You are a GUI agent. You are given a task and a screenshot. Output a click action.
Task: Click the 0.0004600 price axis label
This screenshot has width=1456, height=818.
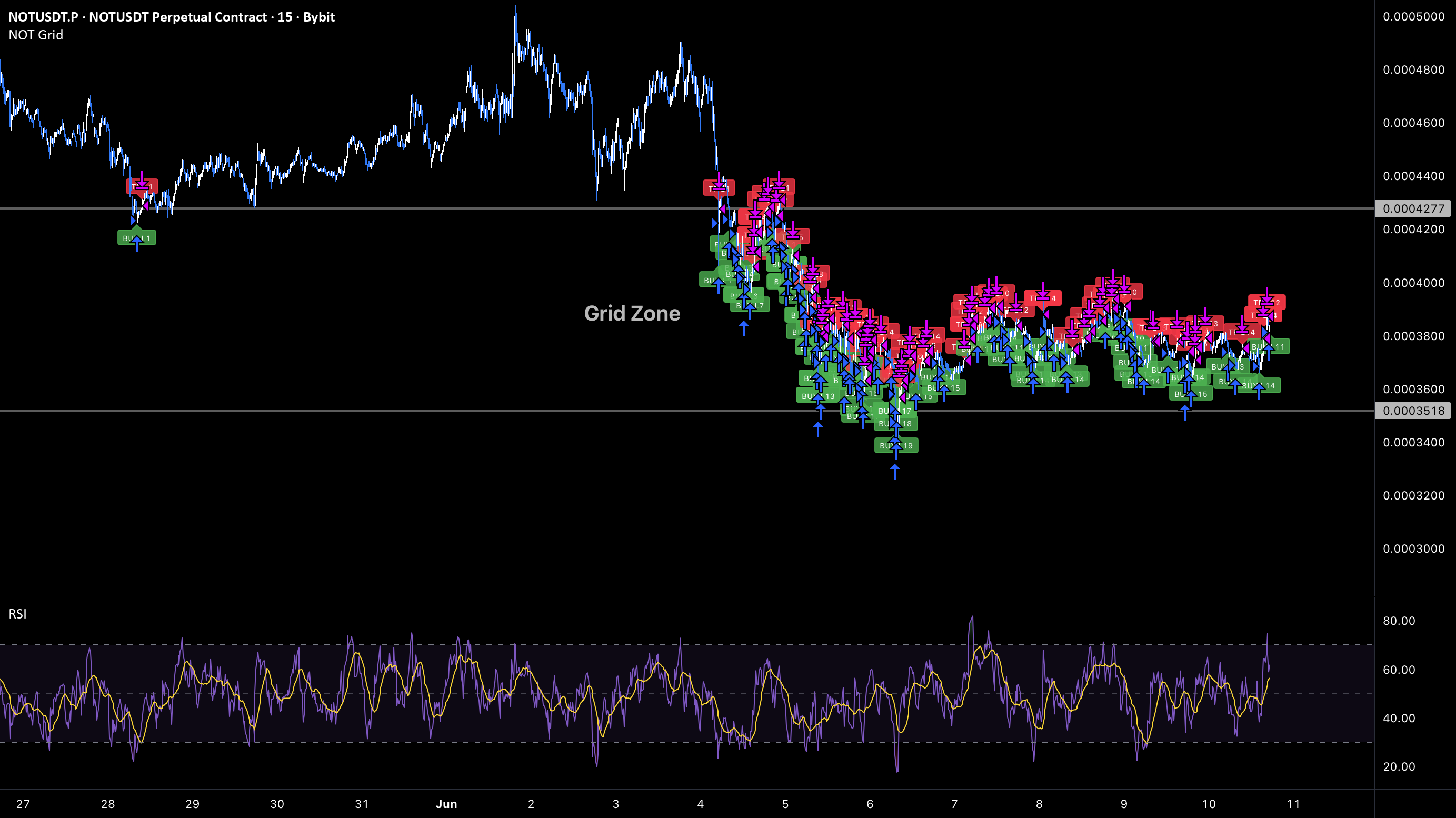(x=1413, y=123)
